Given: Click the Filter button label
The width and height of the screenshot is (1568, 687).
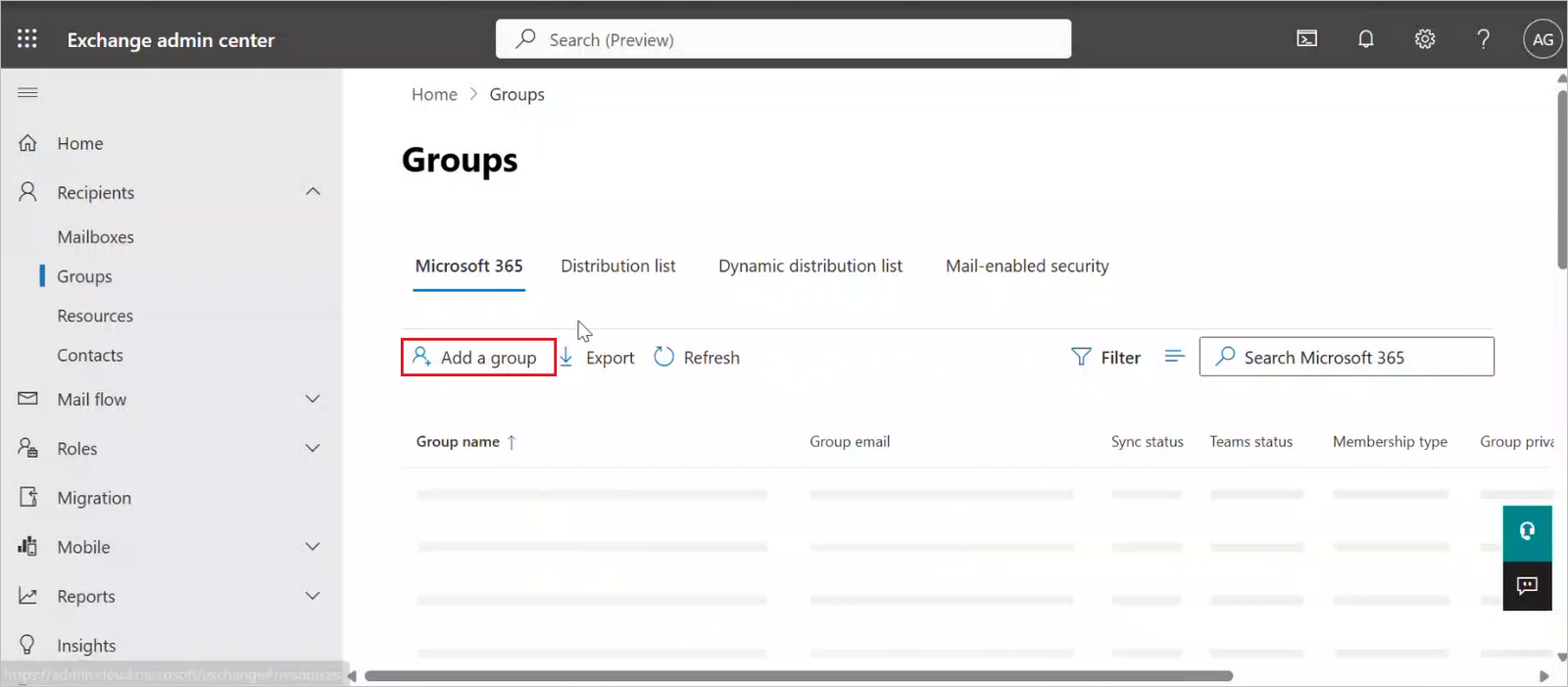Looking at the screenshot, I should [1120, 358].
